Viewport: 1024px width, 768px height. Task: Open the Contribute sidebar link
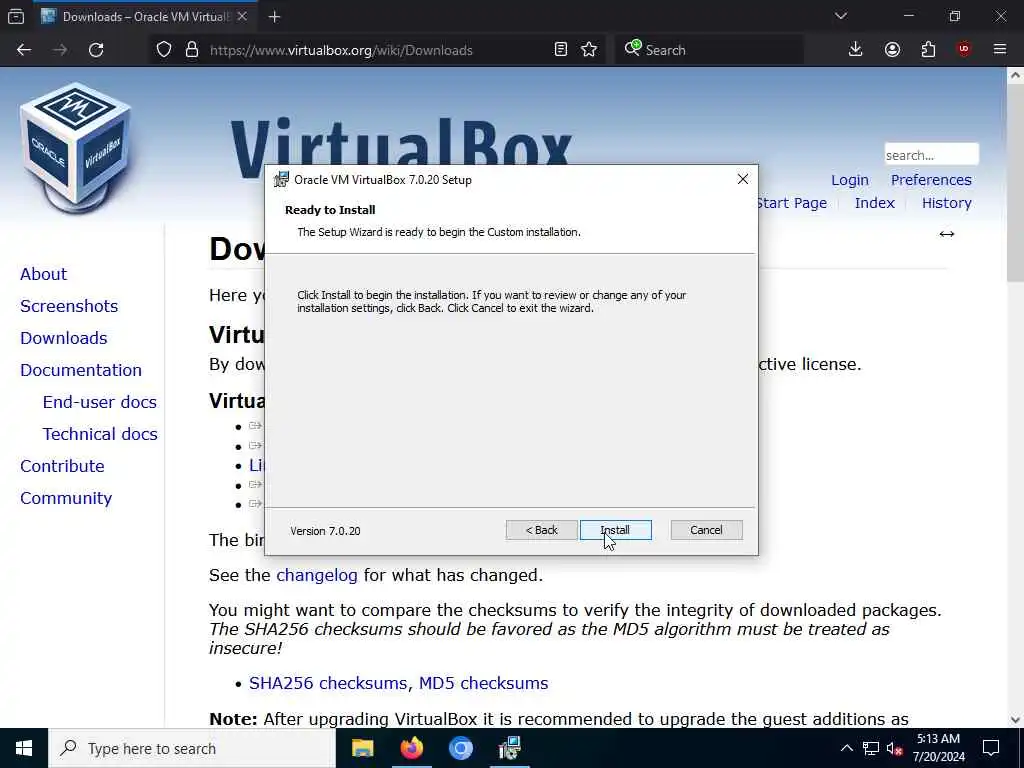(62, 466)
